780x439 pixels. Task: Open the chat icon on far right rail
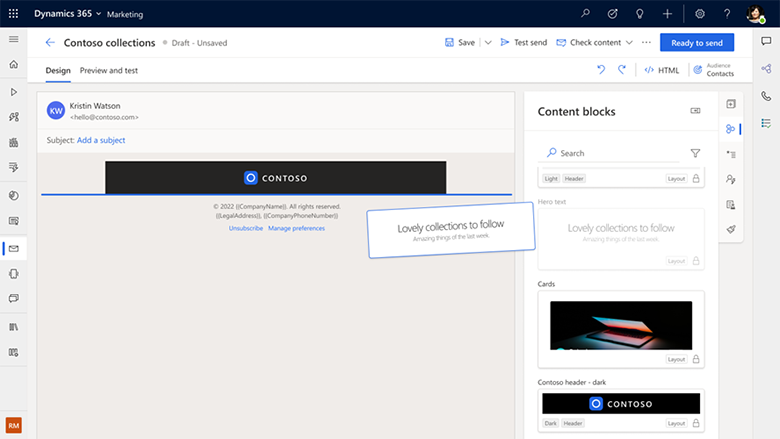pos(766,41)
